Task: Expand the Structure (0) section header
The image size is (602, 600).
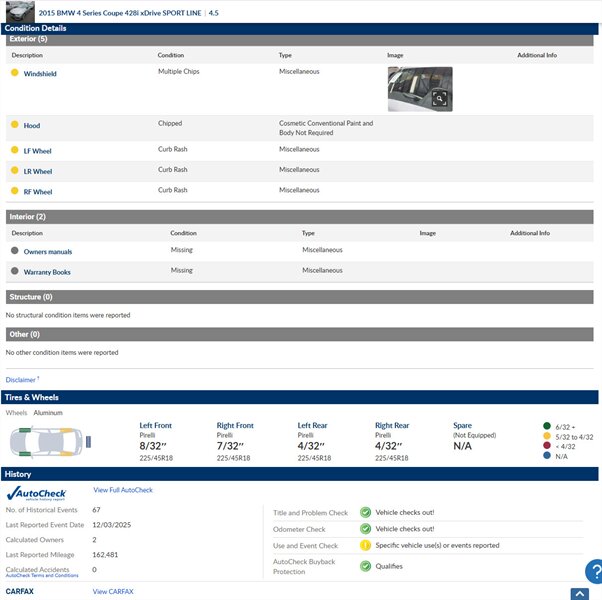Action: (300, 297)
